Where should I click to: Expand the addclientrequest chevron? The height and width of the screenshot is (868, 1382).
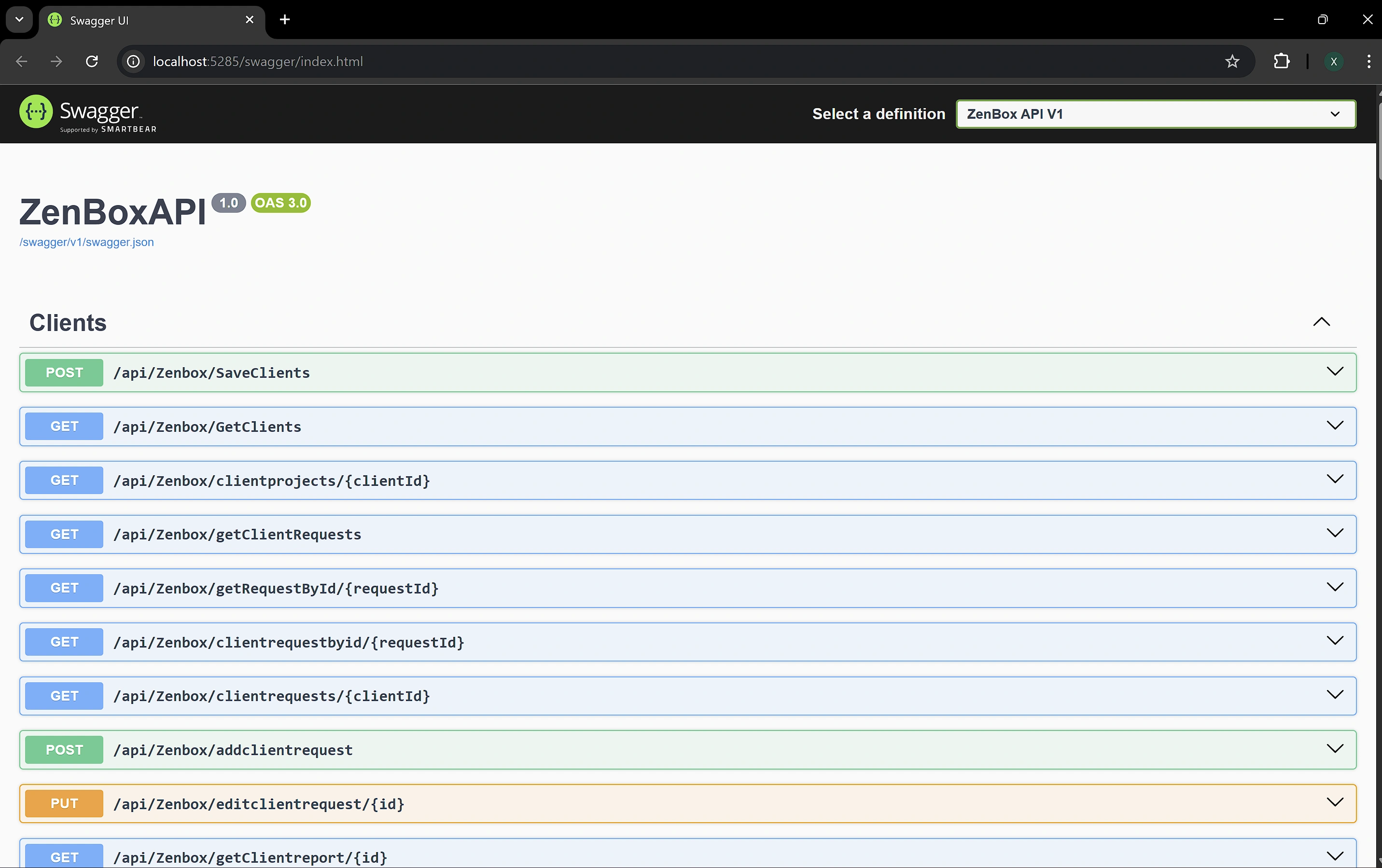[1335, 749]
